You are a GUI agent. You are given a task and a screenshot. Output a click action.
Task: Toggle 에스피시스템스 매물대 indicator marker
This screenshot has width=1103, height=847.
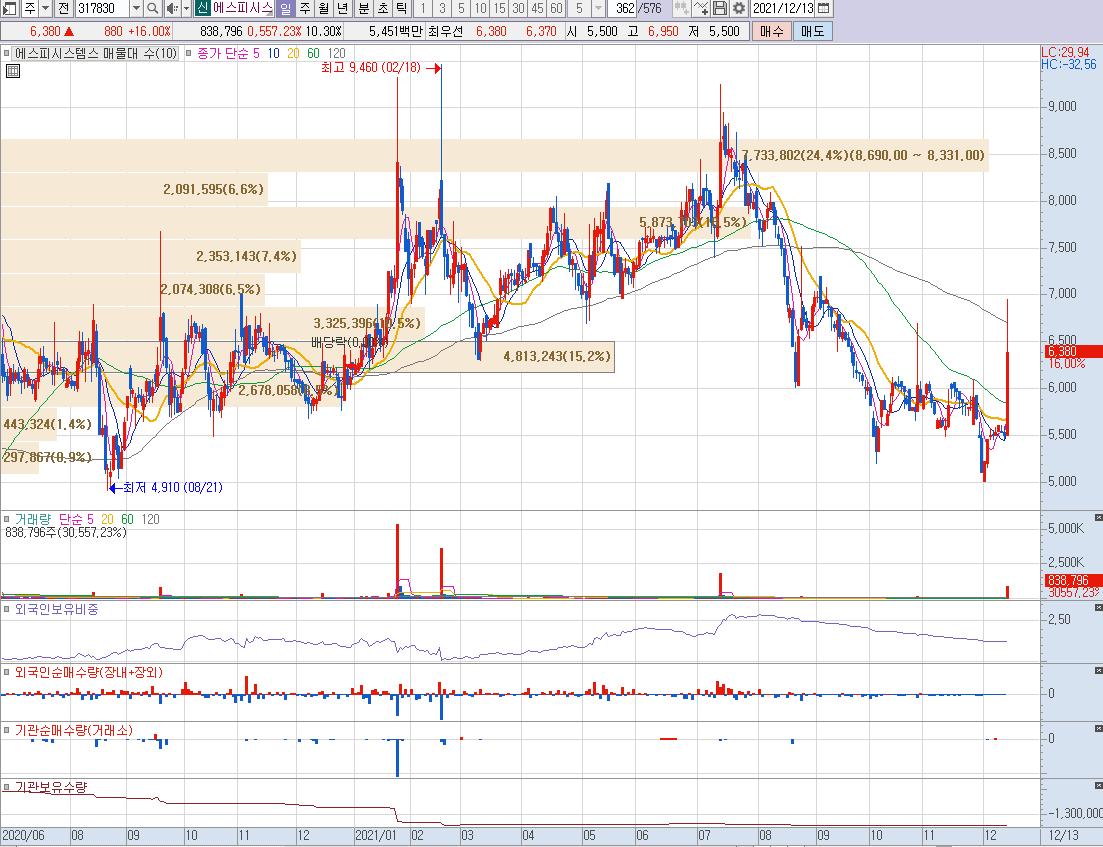click(6, 53)
